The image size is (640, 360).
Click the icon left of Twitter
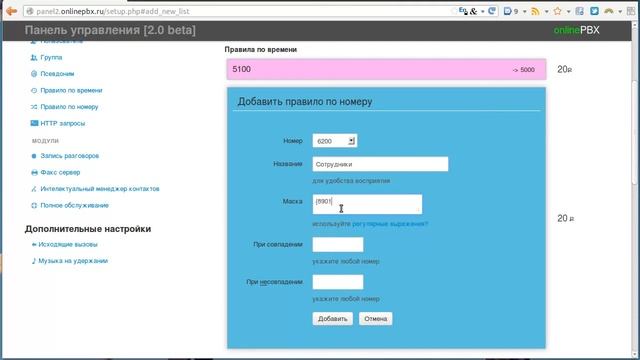[x=580, y=11]
